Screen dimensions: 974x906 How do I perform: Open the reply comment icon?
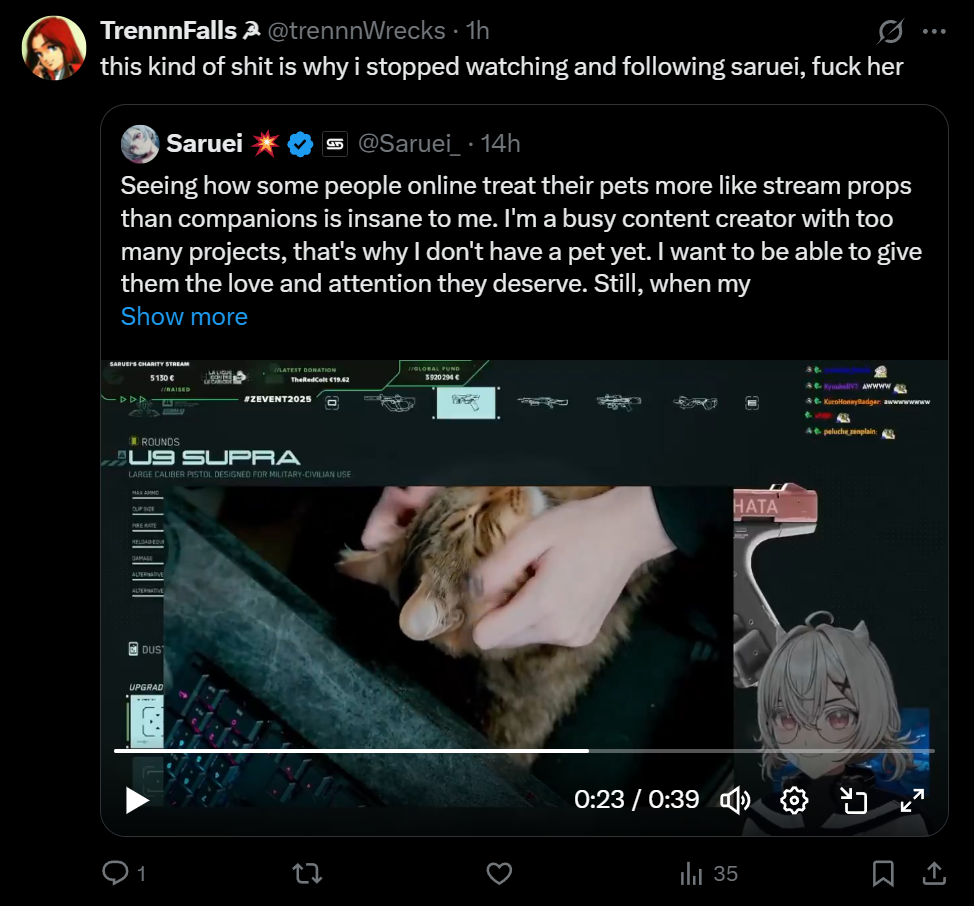point(116,872)
